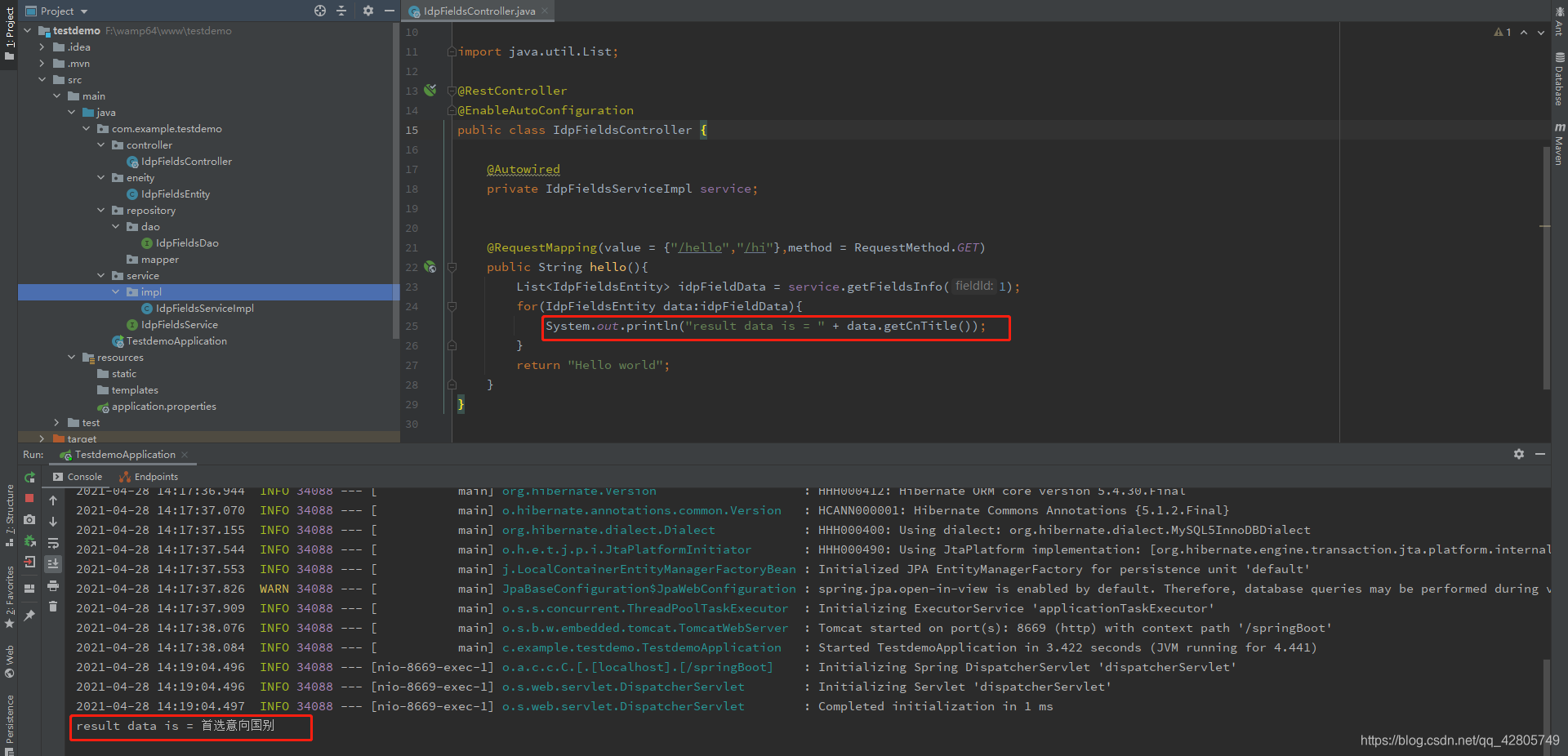Screen dimensions: 1568x756
Task: Select IdpFieldsDao in project tree
Action: point(187,243)
